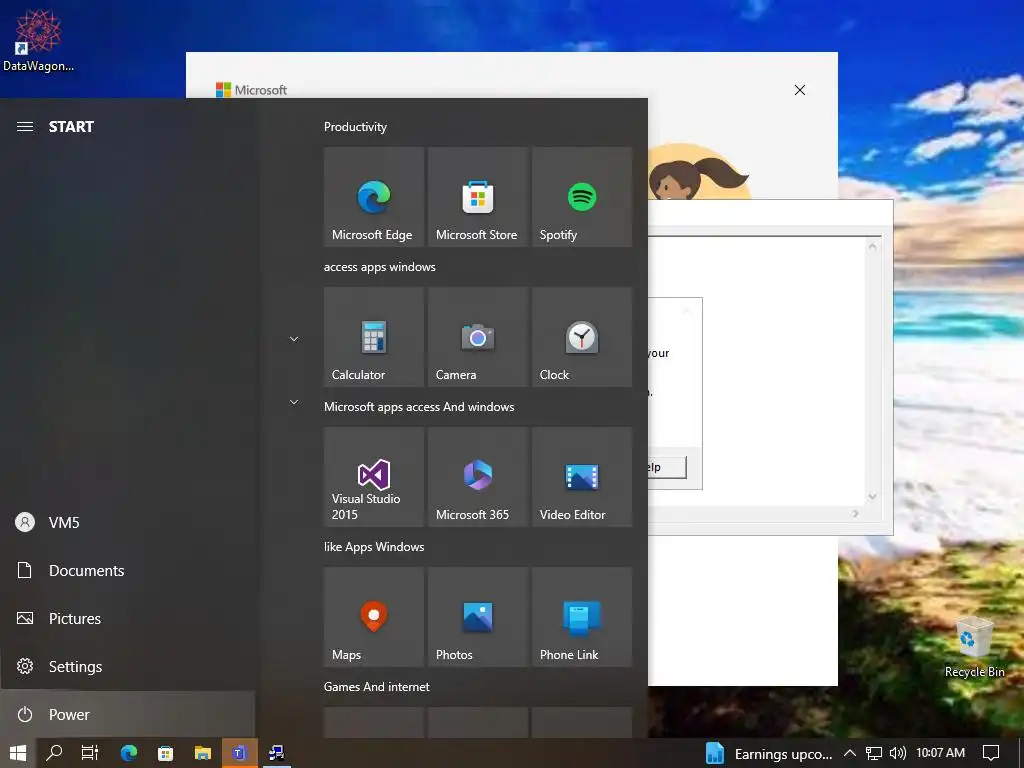
Task: Select 'Games And internet' group heading
Action: coord(376,686)
